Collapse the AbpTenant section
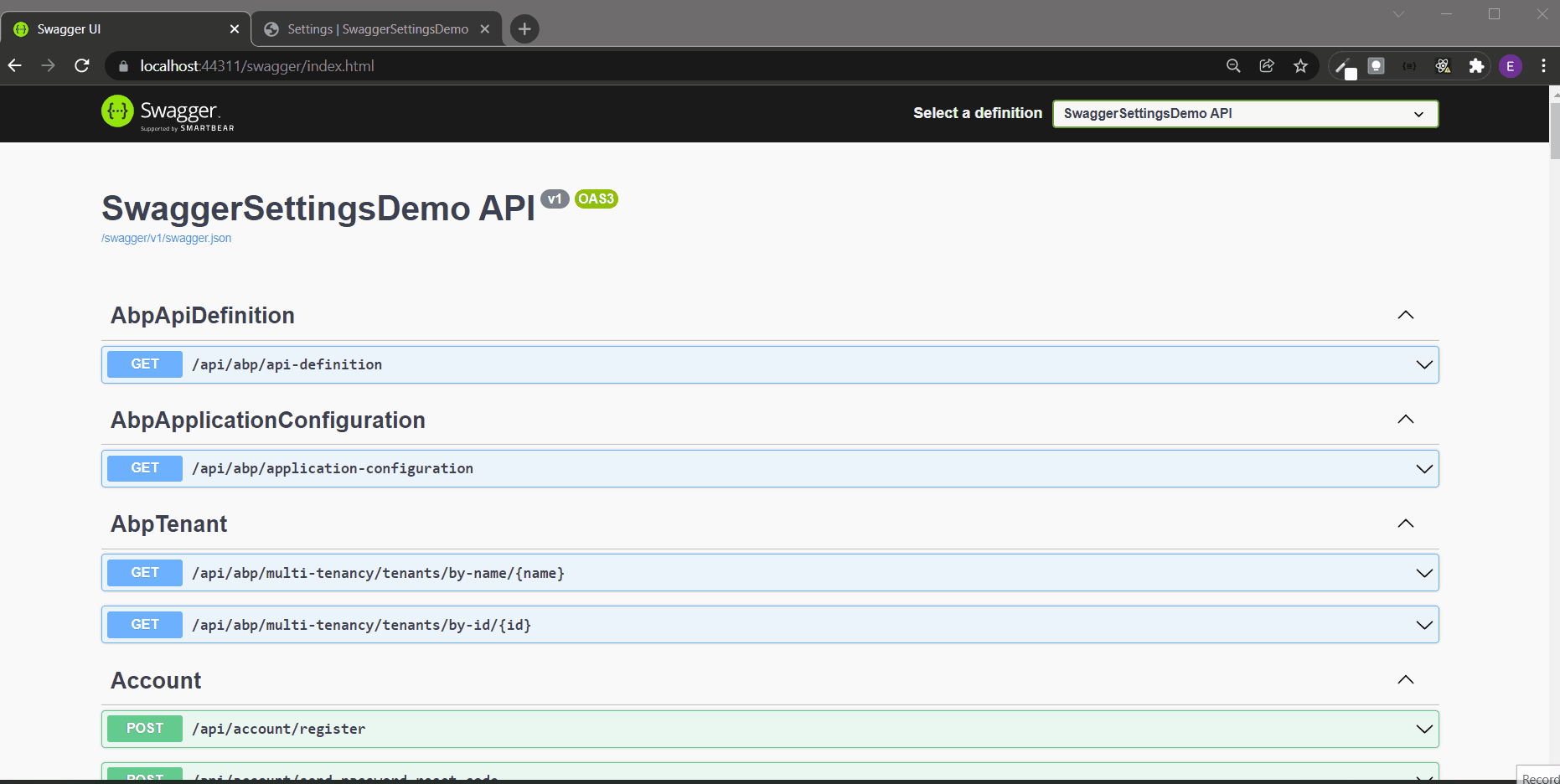1560x784 pixels. coord(1406,524)
